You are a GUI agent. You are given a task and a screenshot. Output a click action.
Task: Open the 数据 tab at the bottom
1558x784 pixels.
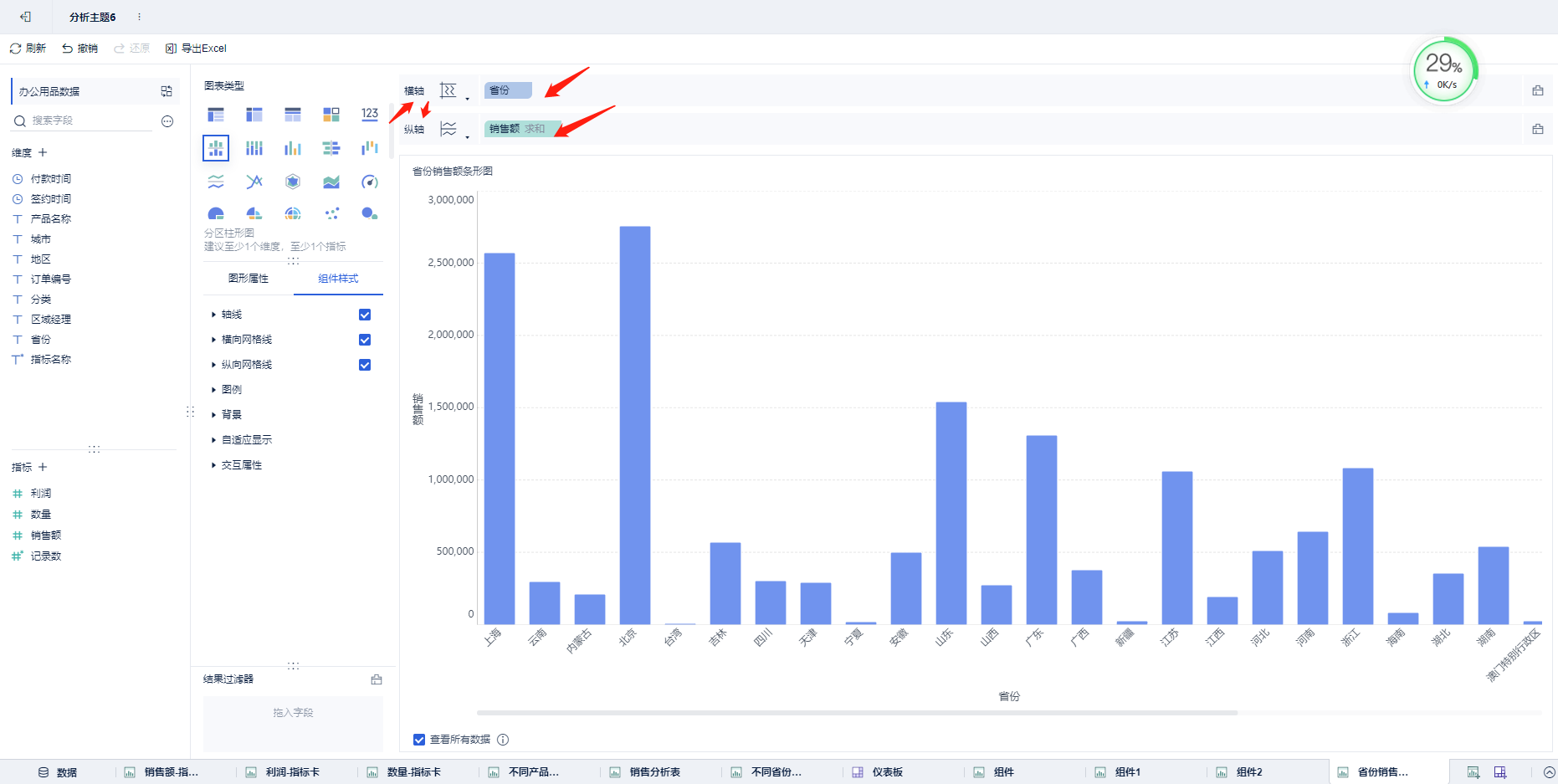pyautogui.click(x=58, y=772)
